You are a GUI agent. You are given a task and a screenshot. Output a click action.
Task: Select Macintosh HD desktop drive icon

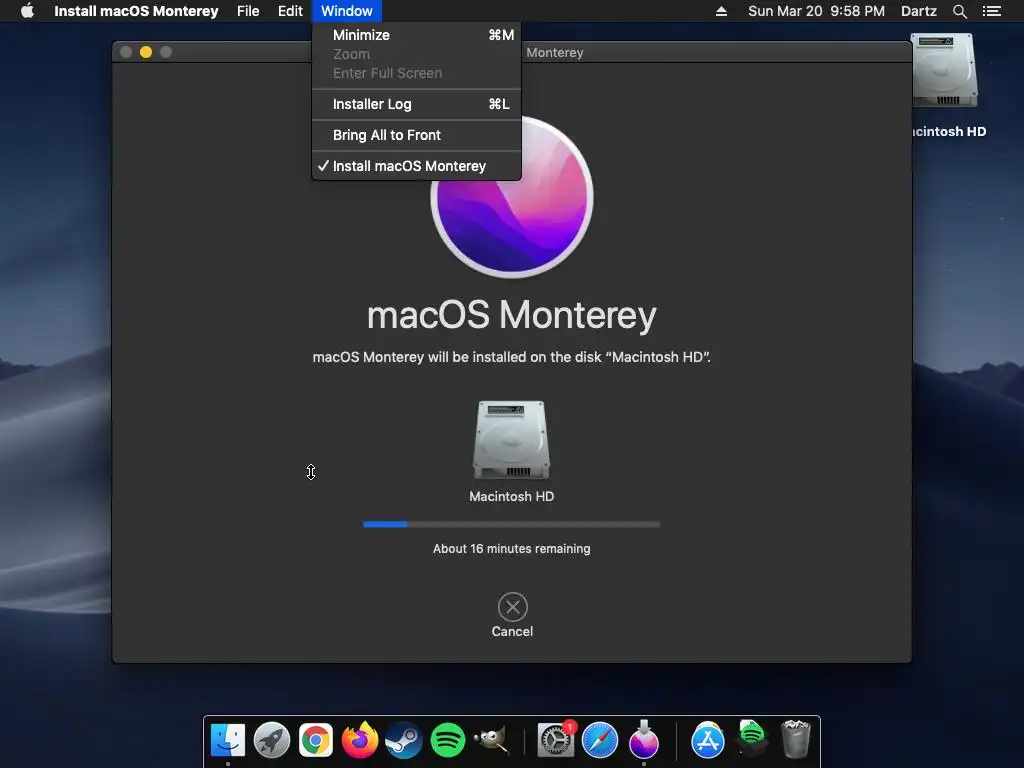click(944, 71)
